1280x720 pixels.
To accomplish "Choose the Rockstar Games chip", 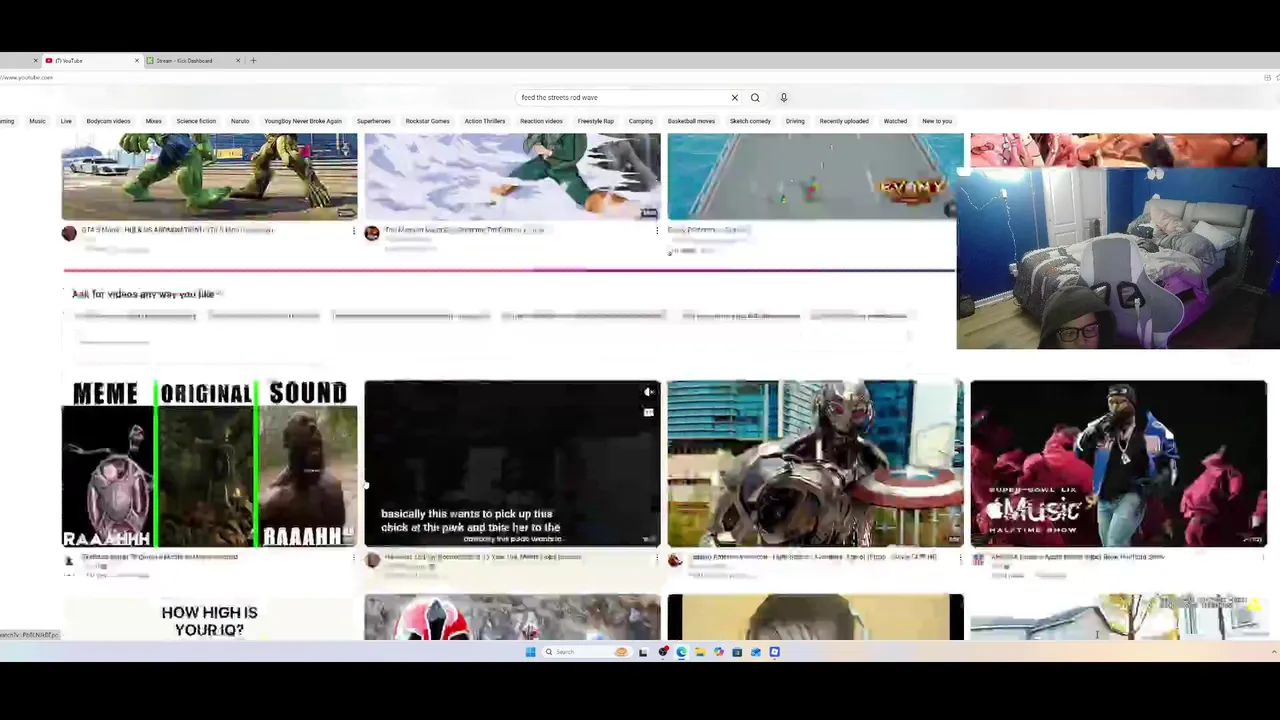I will (427, 121).
